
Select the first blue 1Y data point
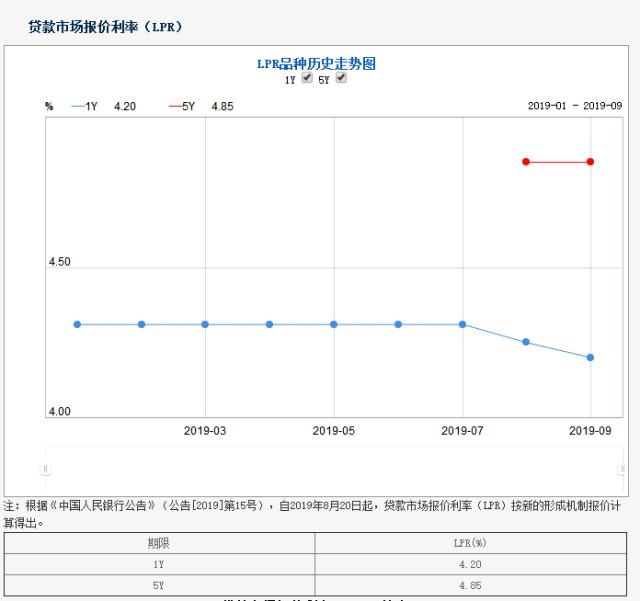77,324
